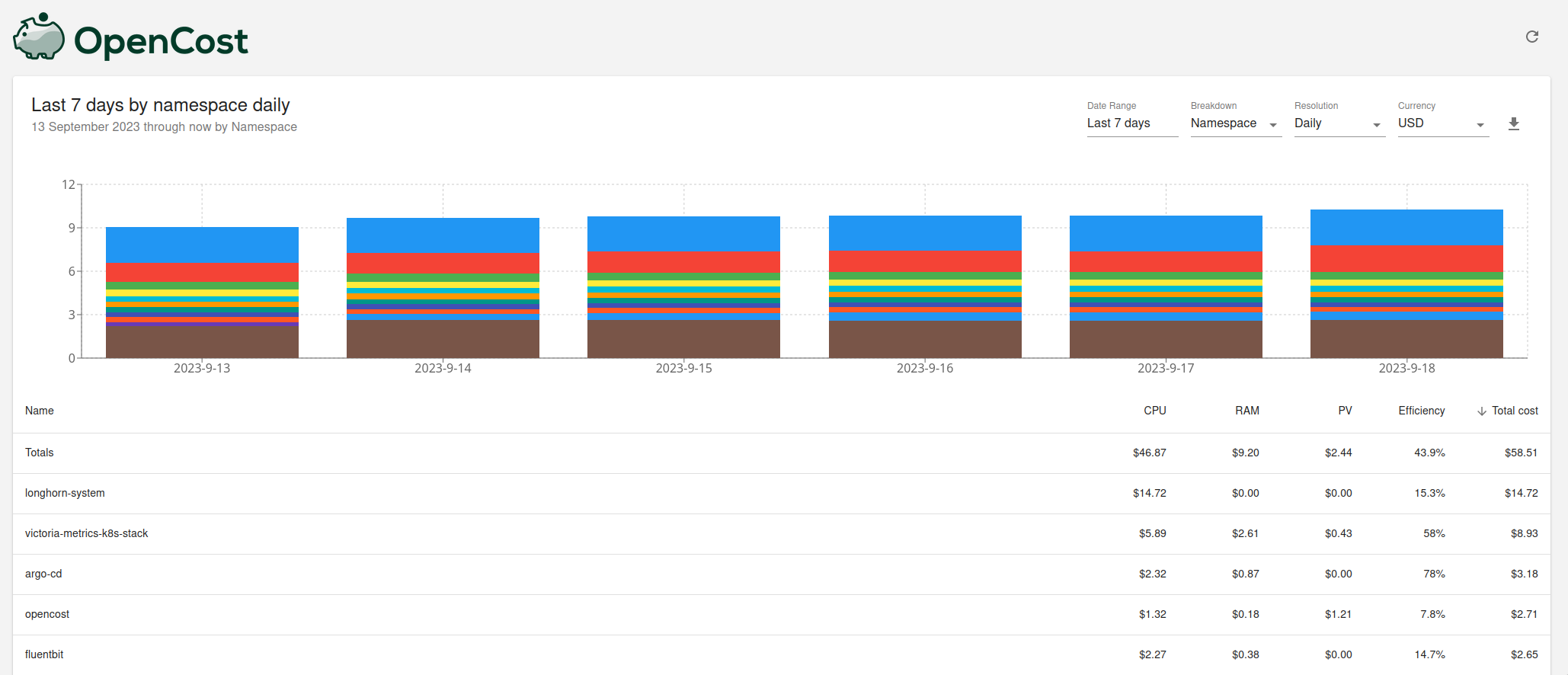The height and width of the screenshot is (675, 1568).
Task: Click the sort arrow beside Total cost
Action: click(x=1481, y=411)
